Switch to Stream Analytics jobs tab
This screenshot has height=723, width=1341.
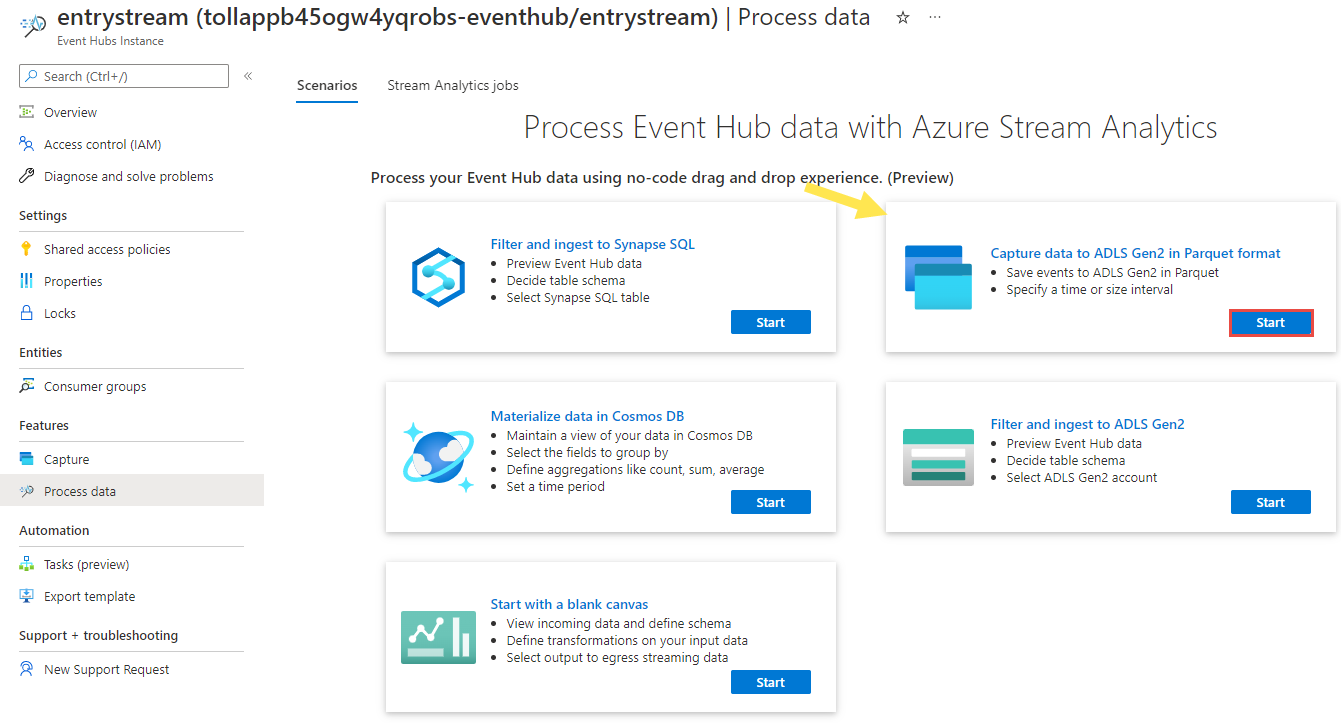(453, 85)
